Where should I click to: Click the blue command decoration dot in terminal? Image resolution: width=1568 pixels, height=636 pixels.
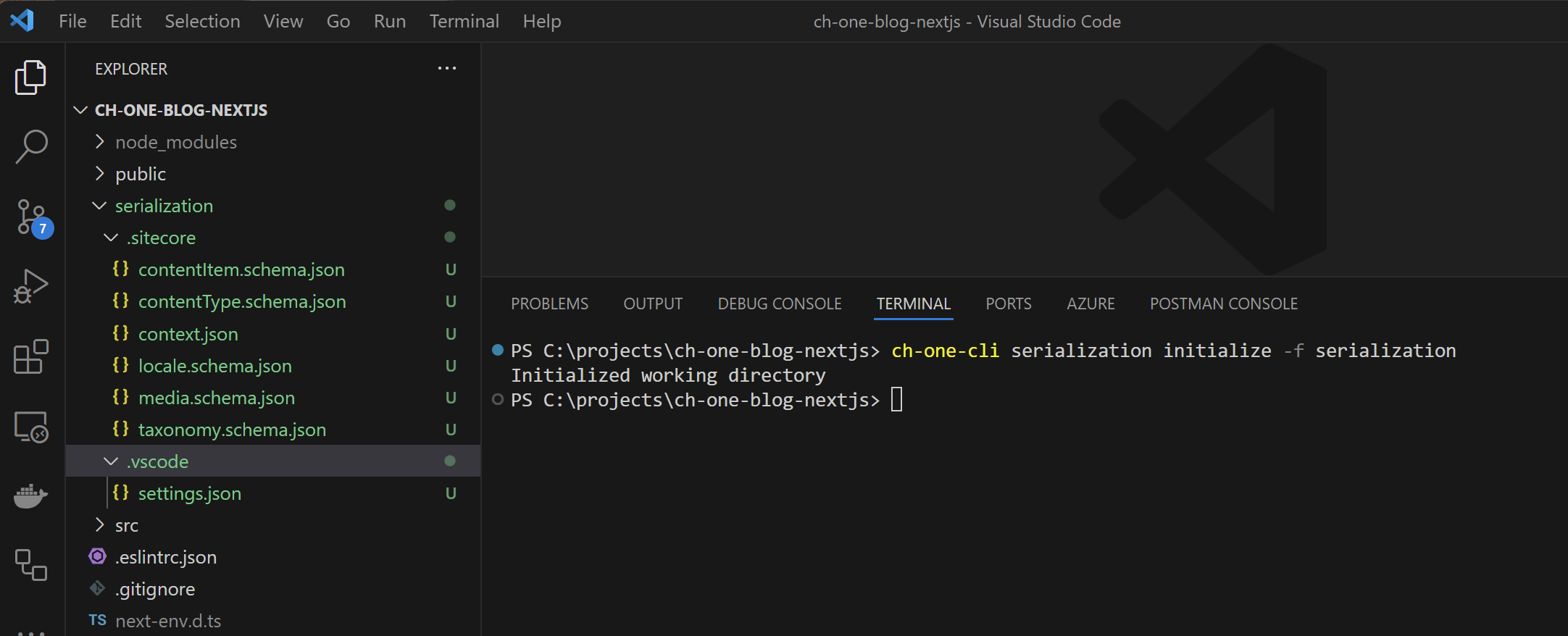pyautogui.click(x=498, y=350)
